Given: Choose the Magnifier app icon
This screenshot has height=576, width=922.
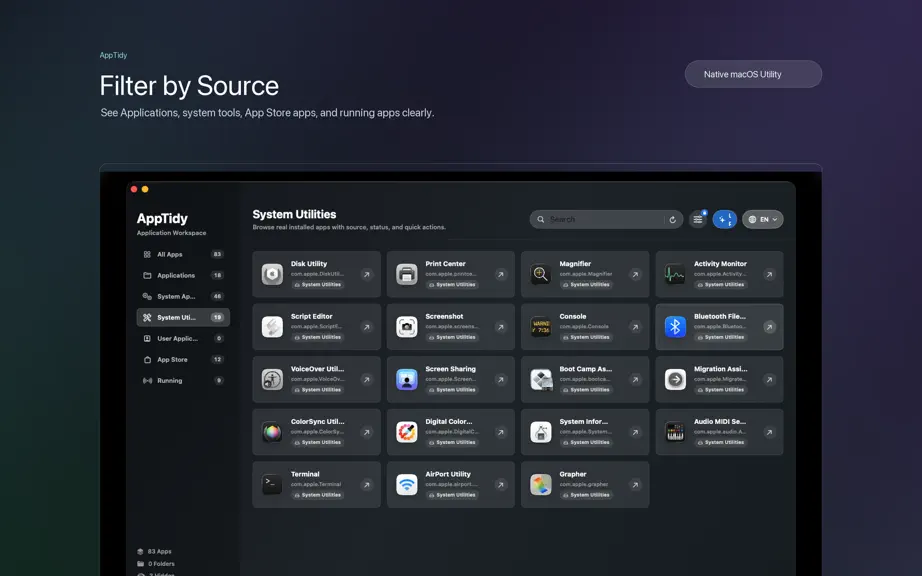Looking at the screenshot, I should (x=540, y=274).
